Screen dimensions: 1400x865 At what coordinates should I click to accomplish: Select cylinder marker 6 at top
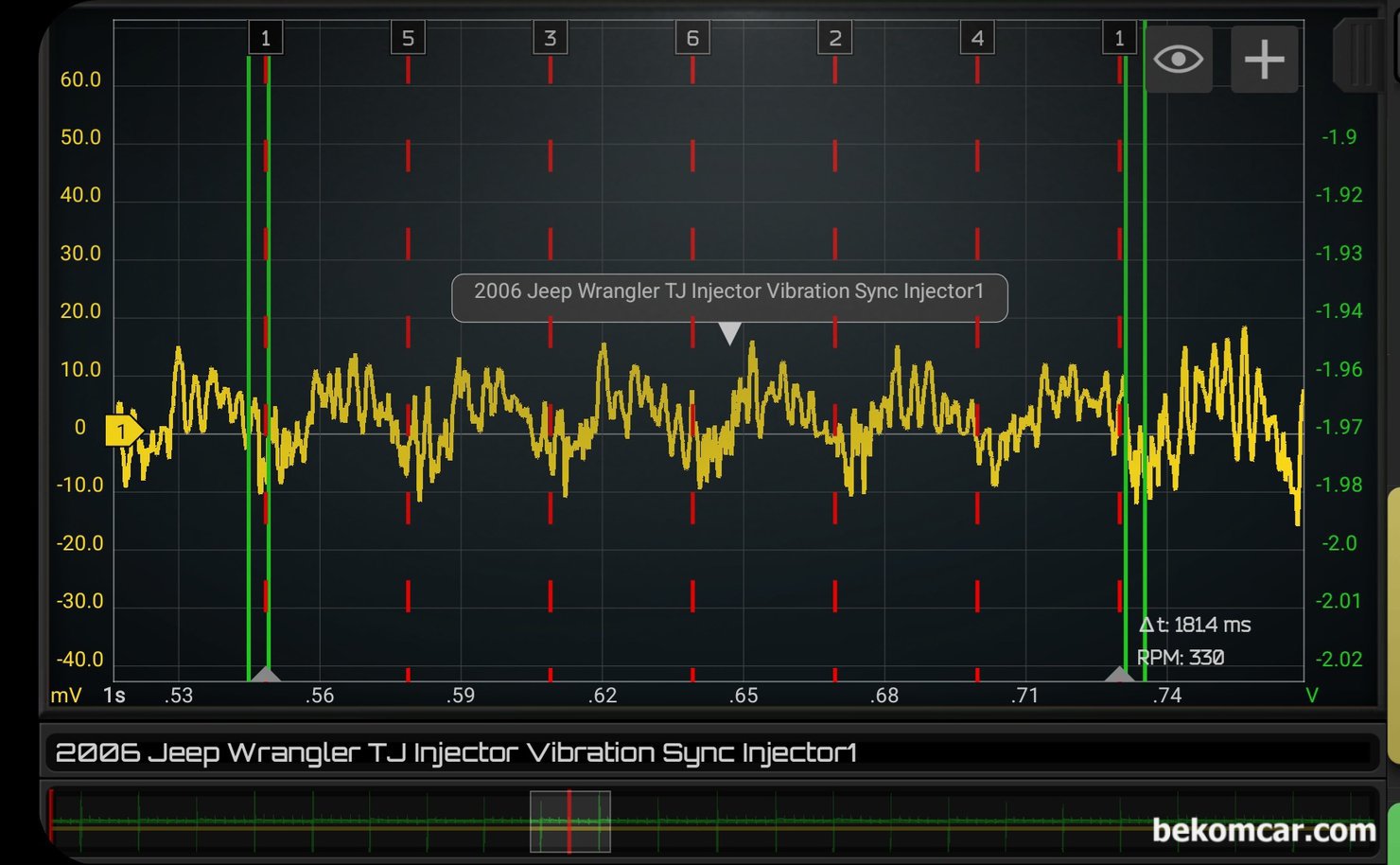(x=692, y=39)
